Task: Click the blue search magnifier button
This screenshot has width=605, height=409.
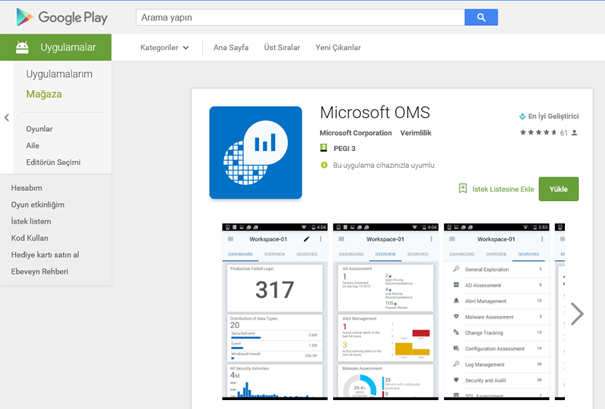Action: [x=481, y=17]
